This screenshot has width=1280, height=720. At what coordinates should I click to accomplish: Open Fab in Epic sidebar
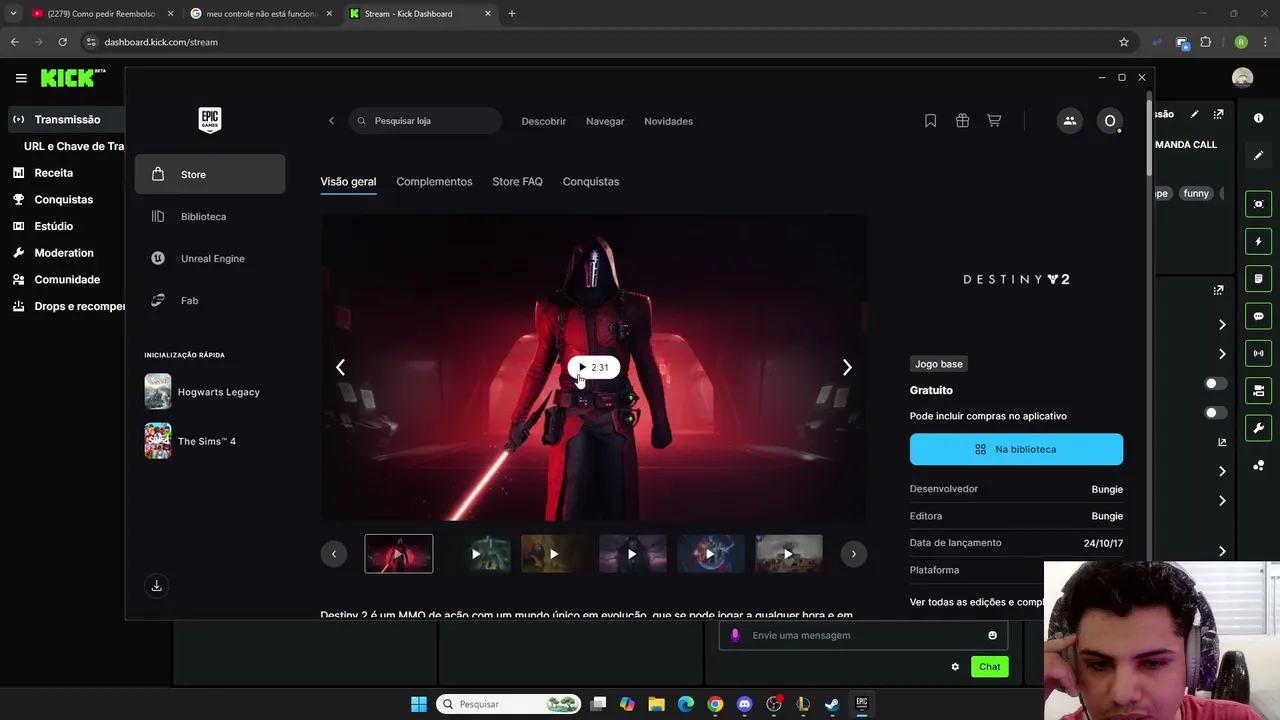click(x=210, y=300)
